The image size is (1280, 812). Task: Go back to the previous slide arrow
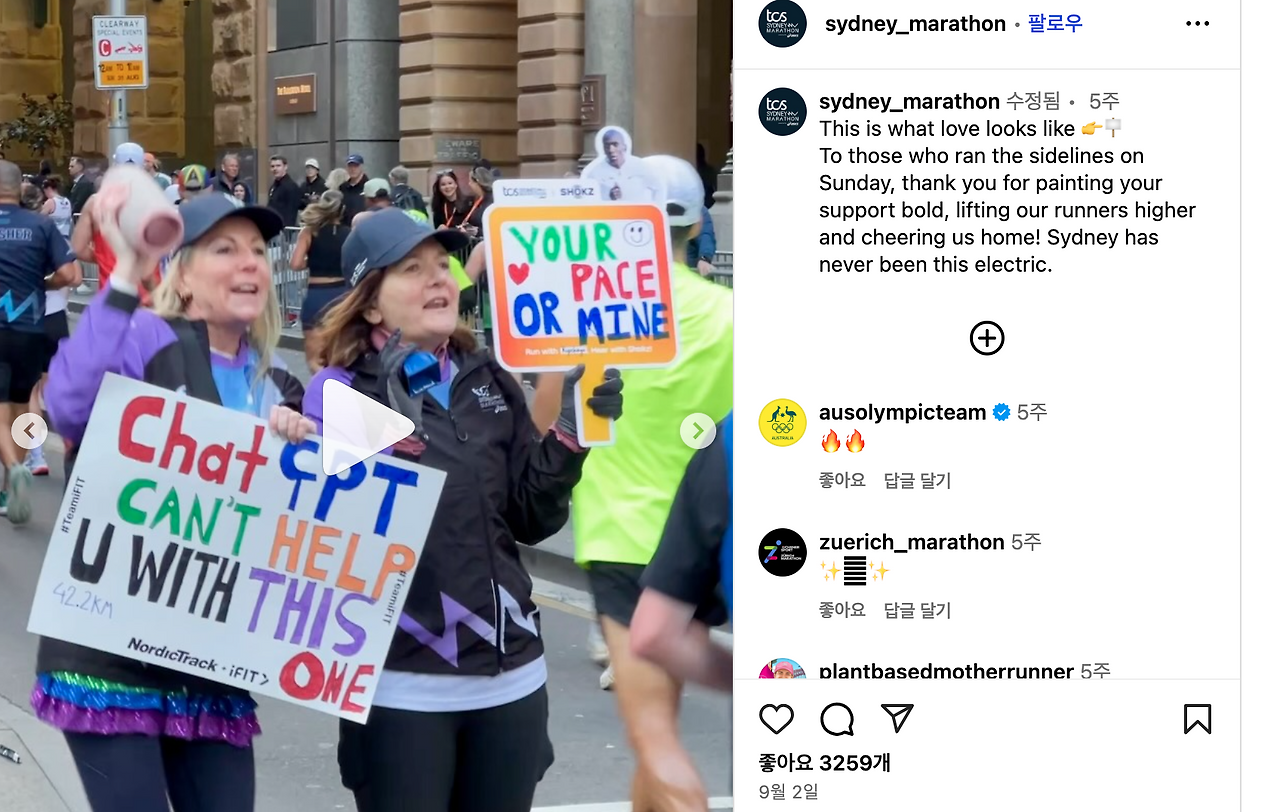tap(29, 431)
